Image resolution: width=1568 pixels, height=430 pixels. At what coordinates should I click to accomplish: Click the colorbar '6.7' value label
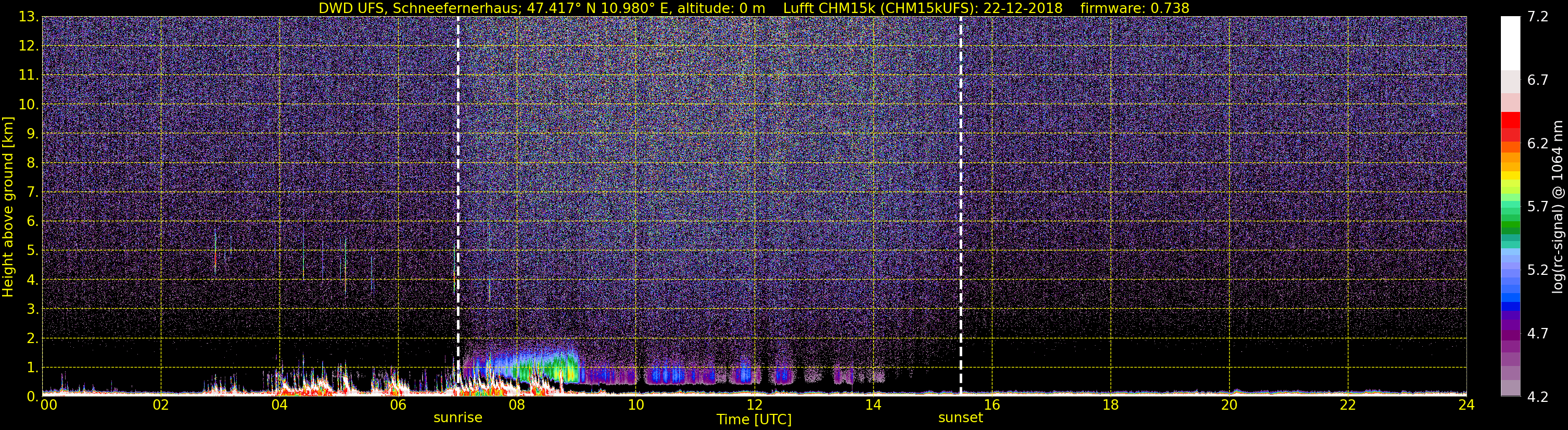(x=1538, y=80)
